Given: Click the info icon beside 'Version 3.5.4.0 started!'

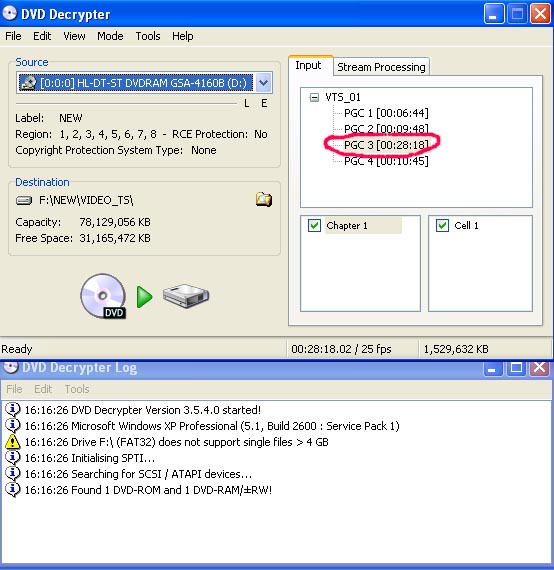Looking at the screenshot, I should 13,410.
